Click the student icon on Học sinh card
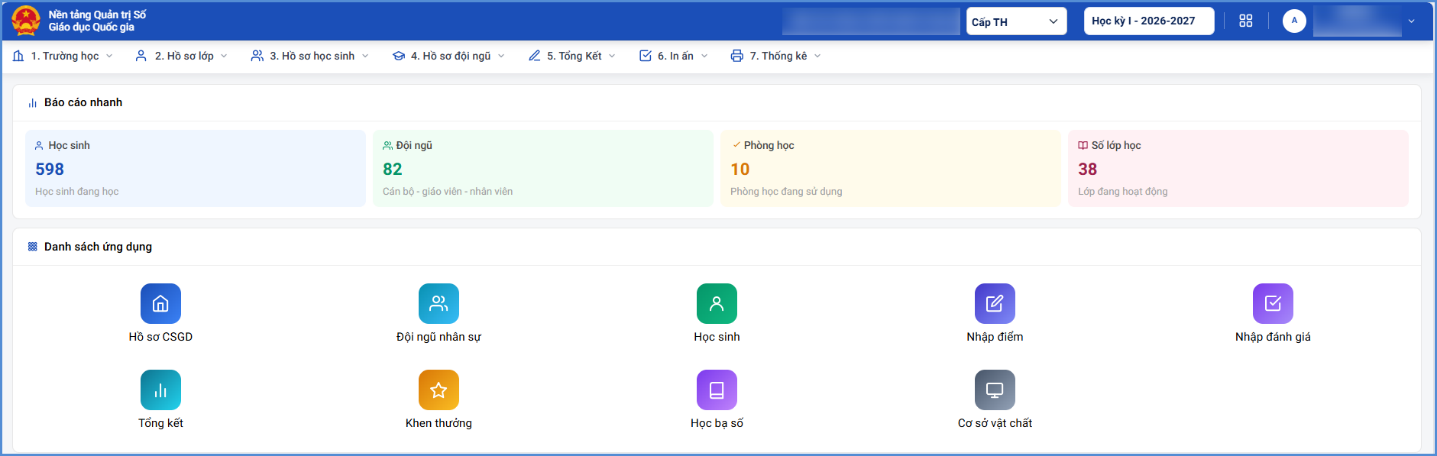Screen dimensions: 1437x456 pos(39,145)
